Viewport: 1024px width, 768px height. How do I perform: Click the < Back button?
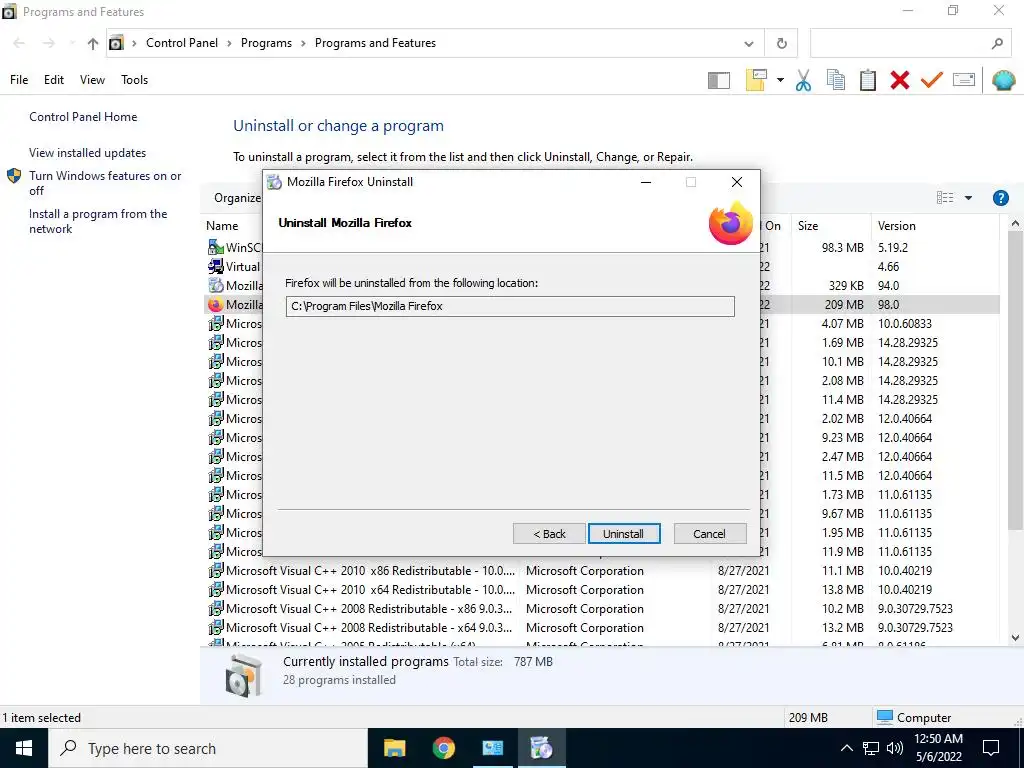(x=549, y=534)
